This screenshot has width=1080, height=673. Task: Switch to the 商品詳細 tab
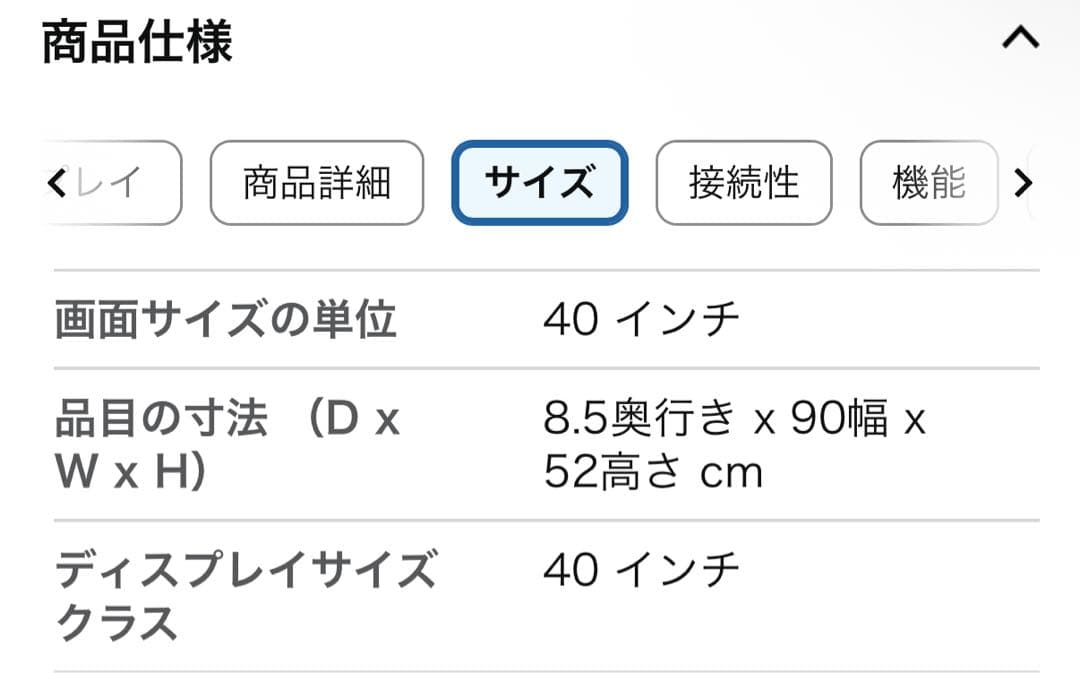pyautogui.click(x=315, y=182)
